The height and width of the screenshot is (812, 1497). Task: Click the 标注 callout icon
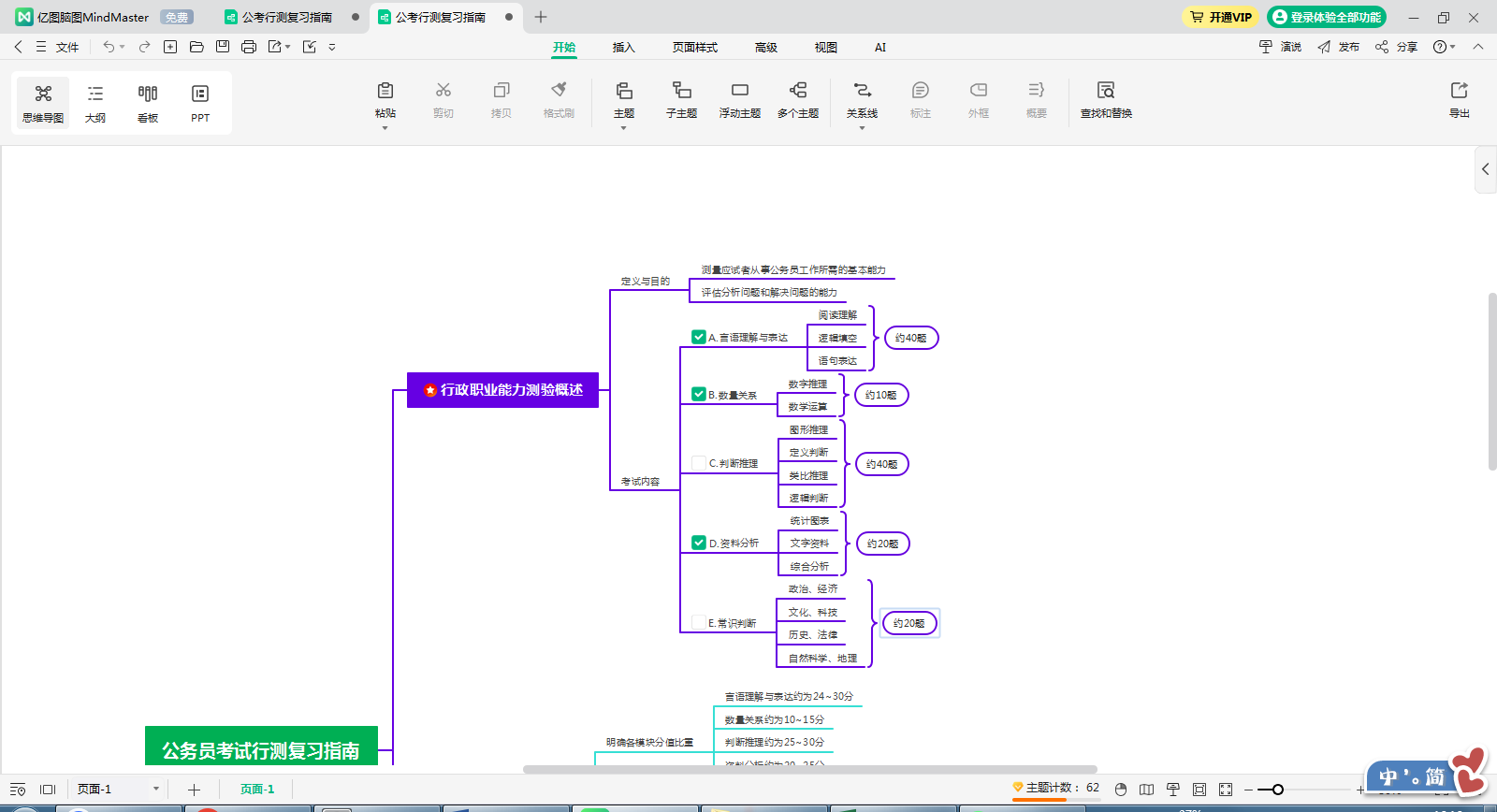(x=921, y=91)
